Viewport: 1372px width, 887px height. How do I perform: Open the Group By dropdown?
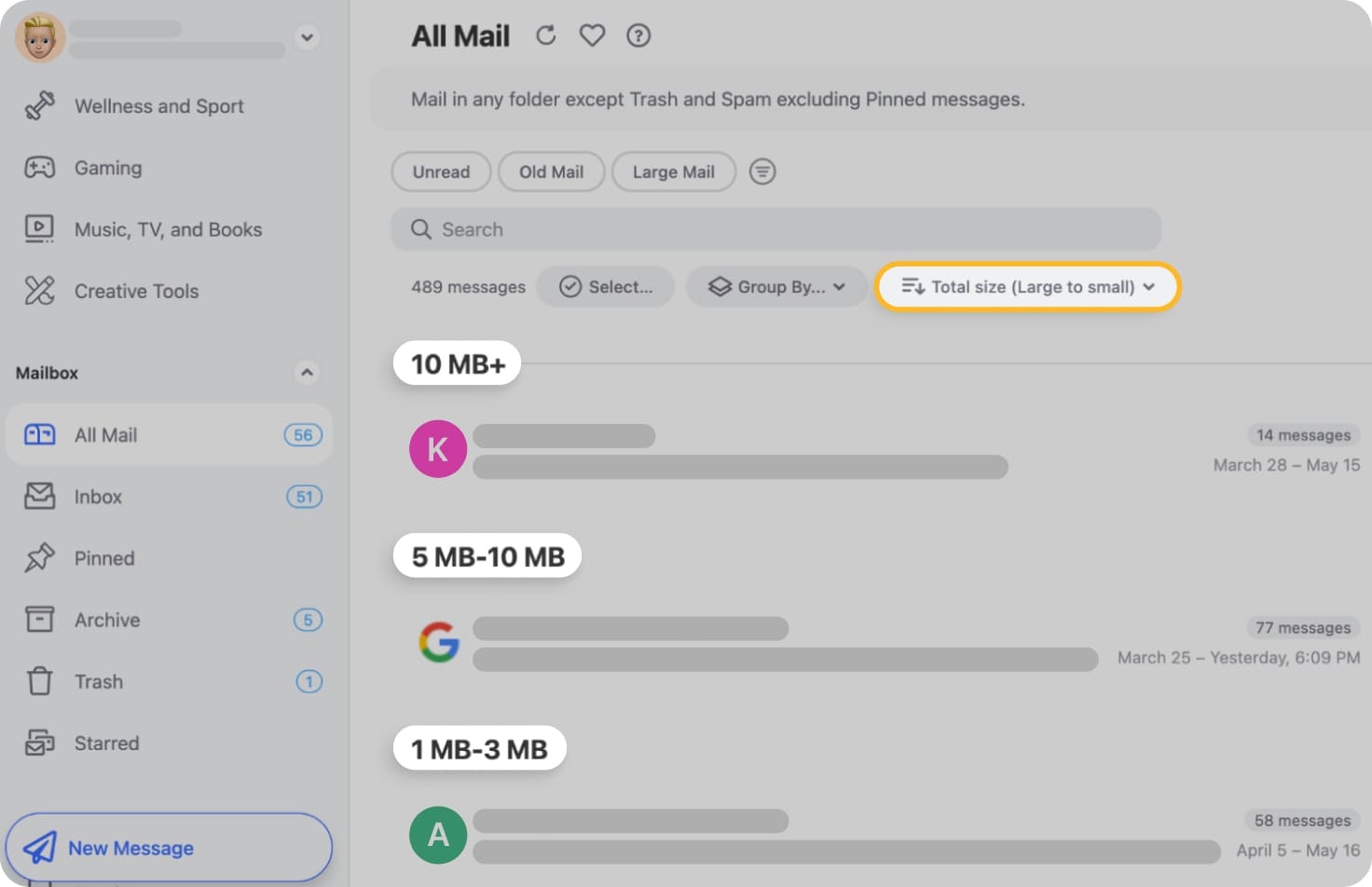tap(777, 287)
